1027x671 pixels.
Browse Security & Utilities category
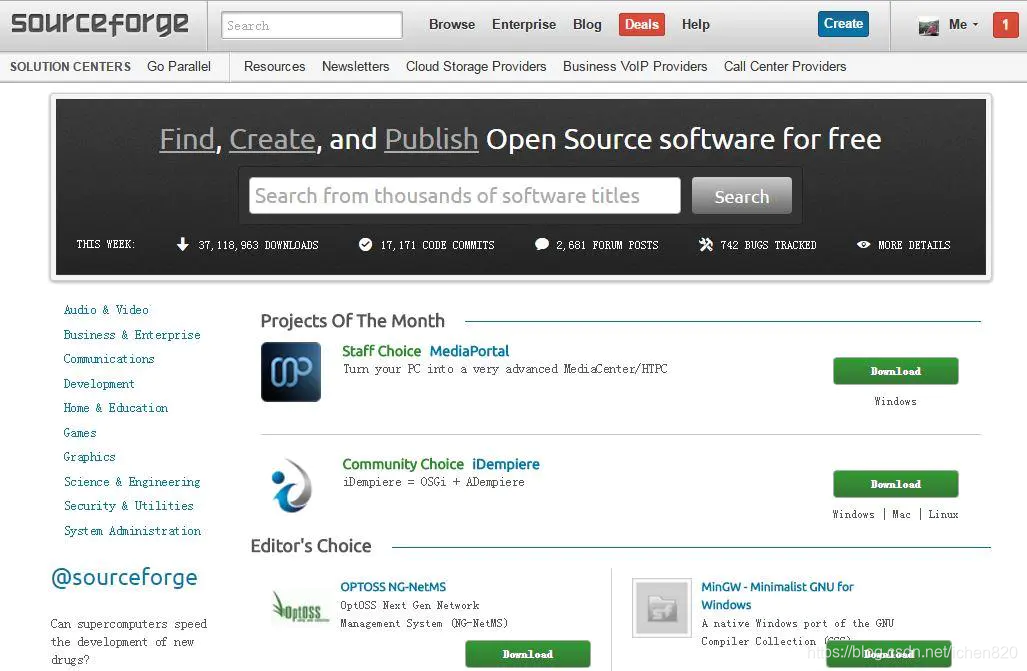(128, 507)
